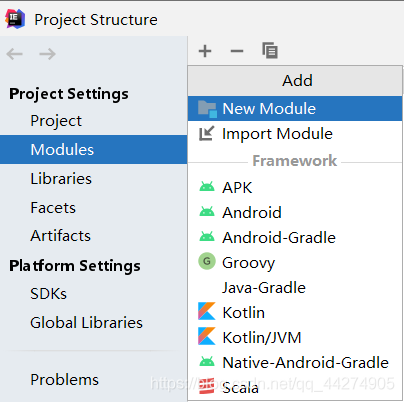The width and height of the screenshot is (404, 402).
Task: Click the plus Add toolbar icon
Action: pos(205,51)
